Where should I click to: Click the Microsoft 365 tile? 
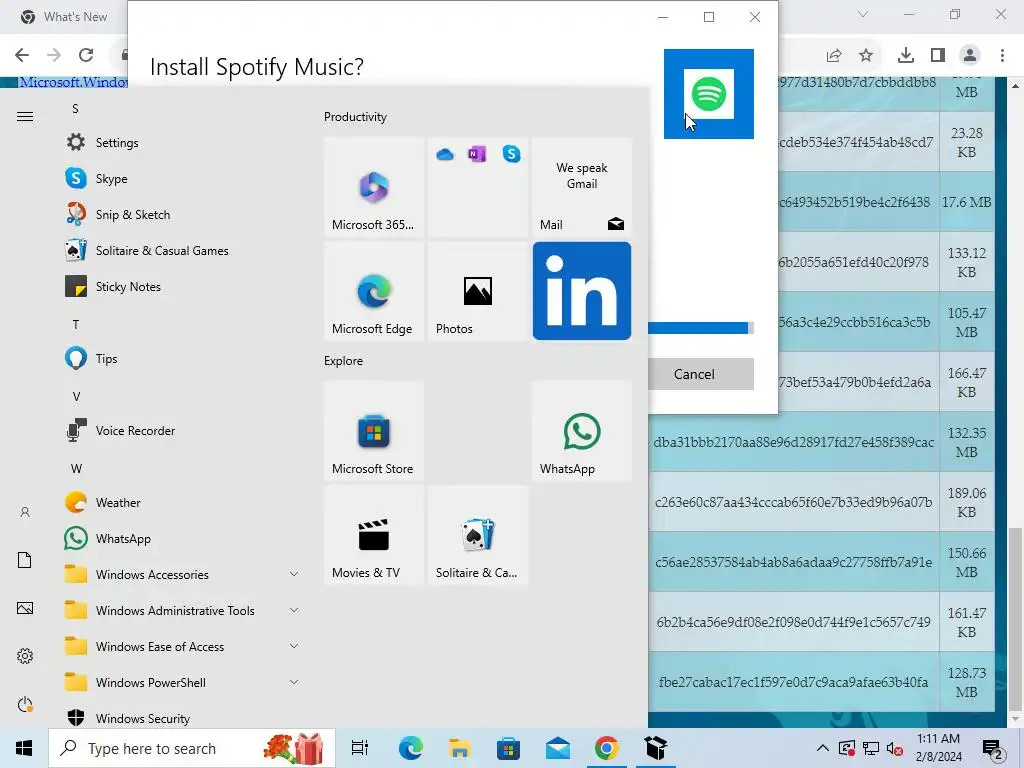pyautogui.click(x=374, y=187)
